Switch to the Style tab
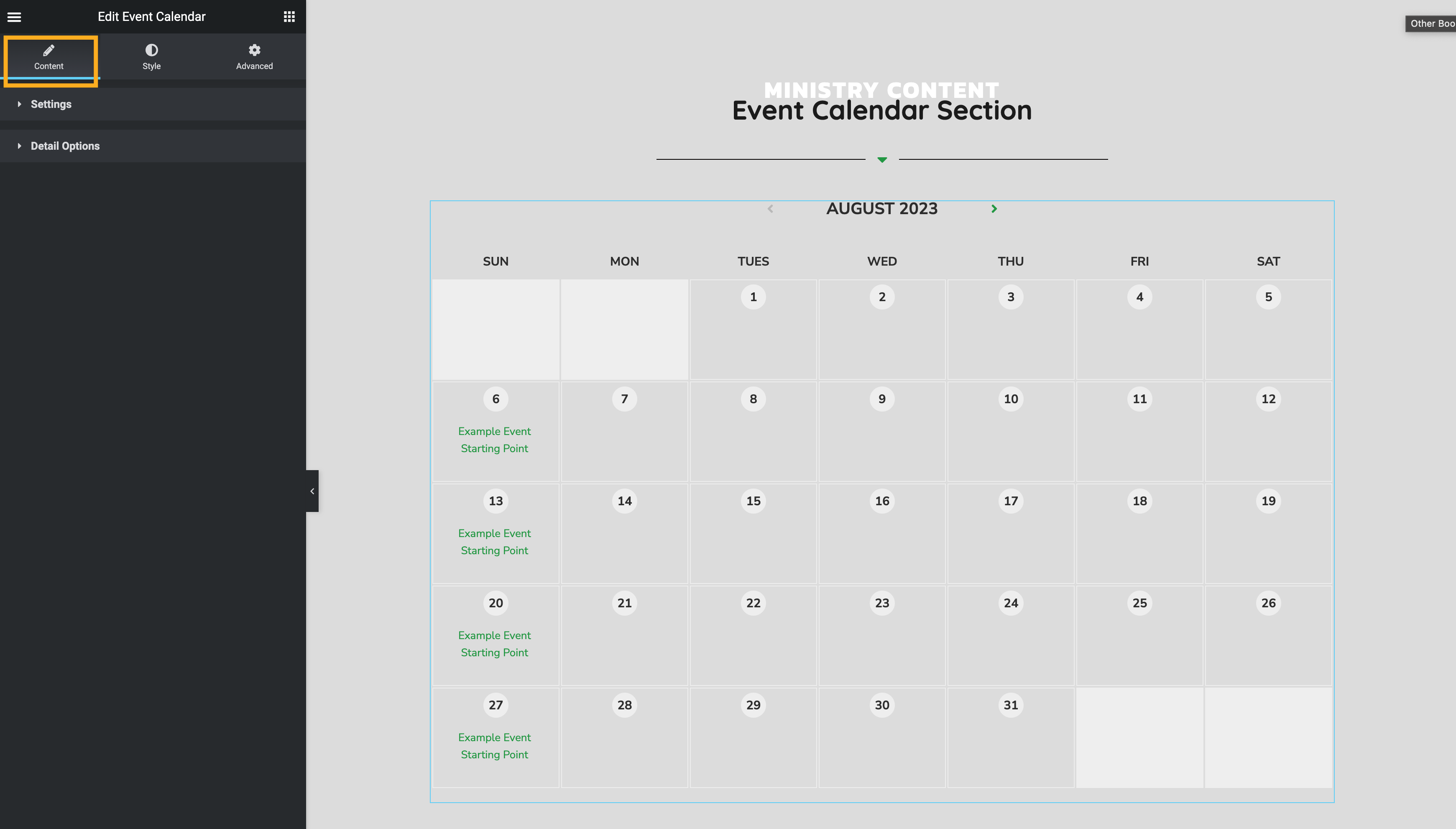The width and height of the screenshot is (1456, 829). (151, 57)
